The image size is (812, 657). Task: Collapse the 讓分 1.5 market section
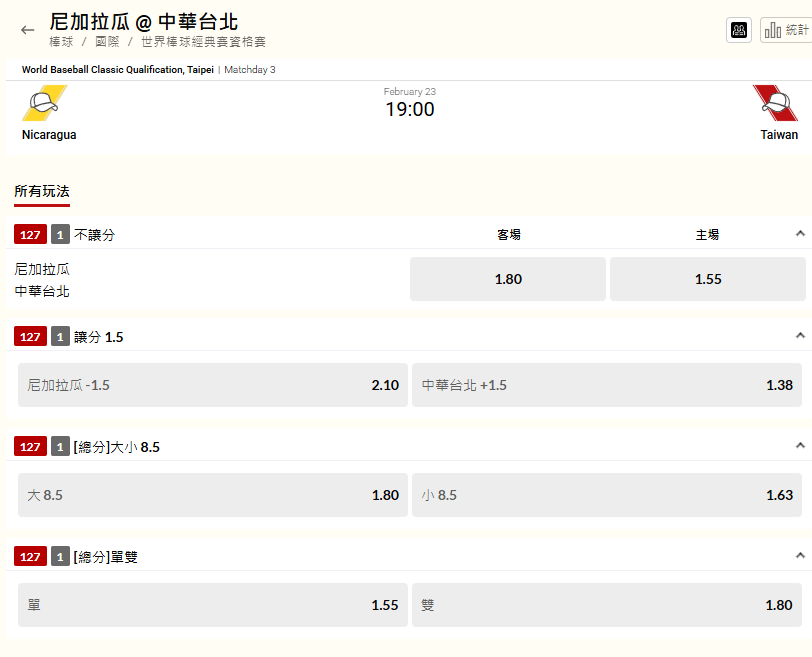tap(800, 335)
